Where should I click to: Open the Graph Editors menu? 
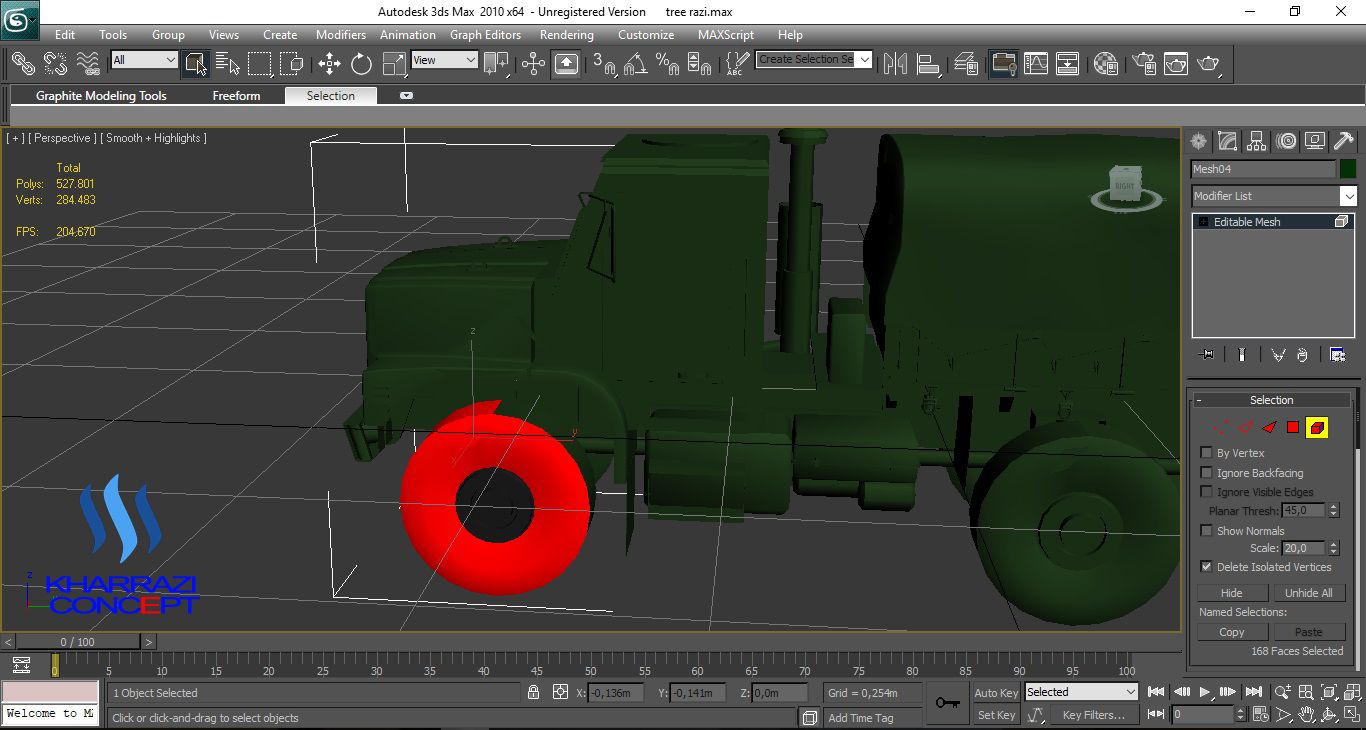(x=485, y=35)
